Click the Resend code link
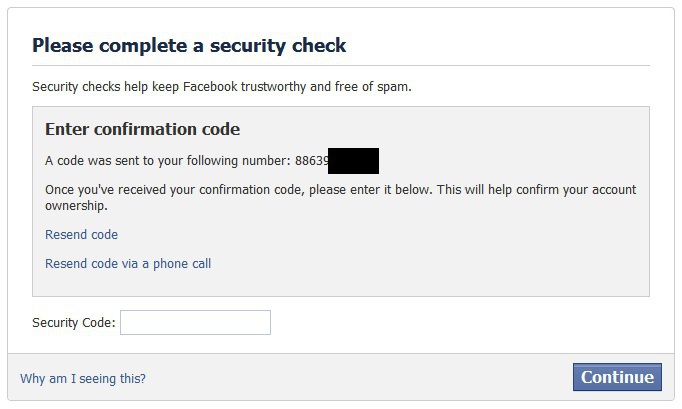 pos(81,235)
